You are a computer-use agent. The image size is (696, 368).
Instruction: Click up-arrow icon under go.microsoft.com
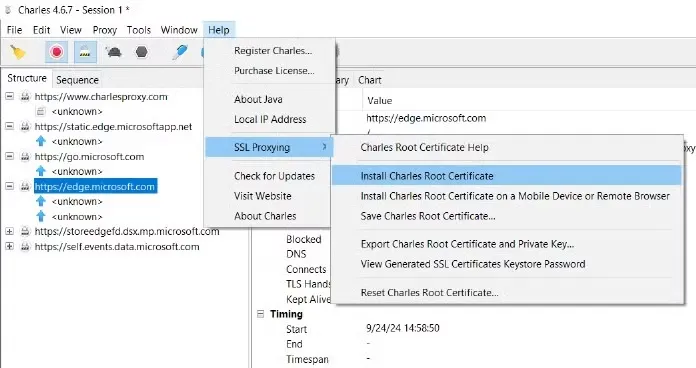[40, 171]
